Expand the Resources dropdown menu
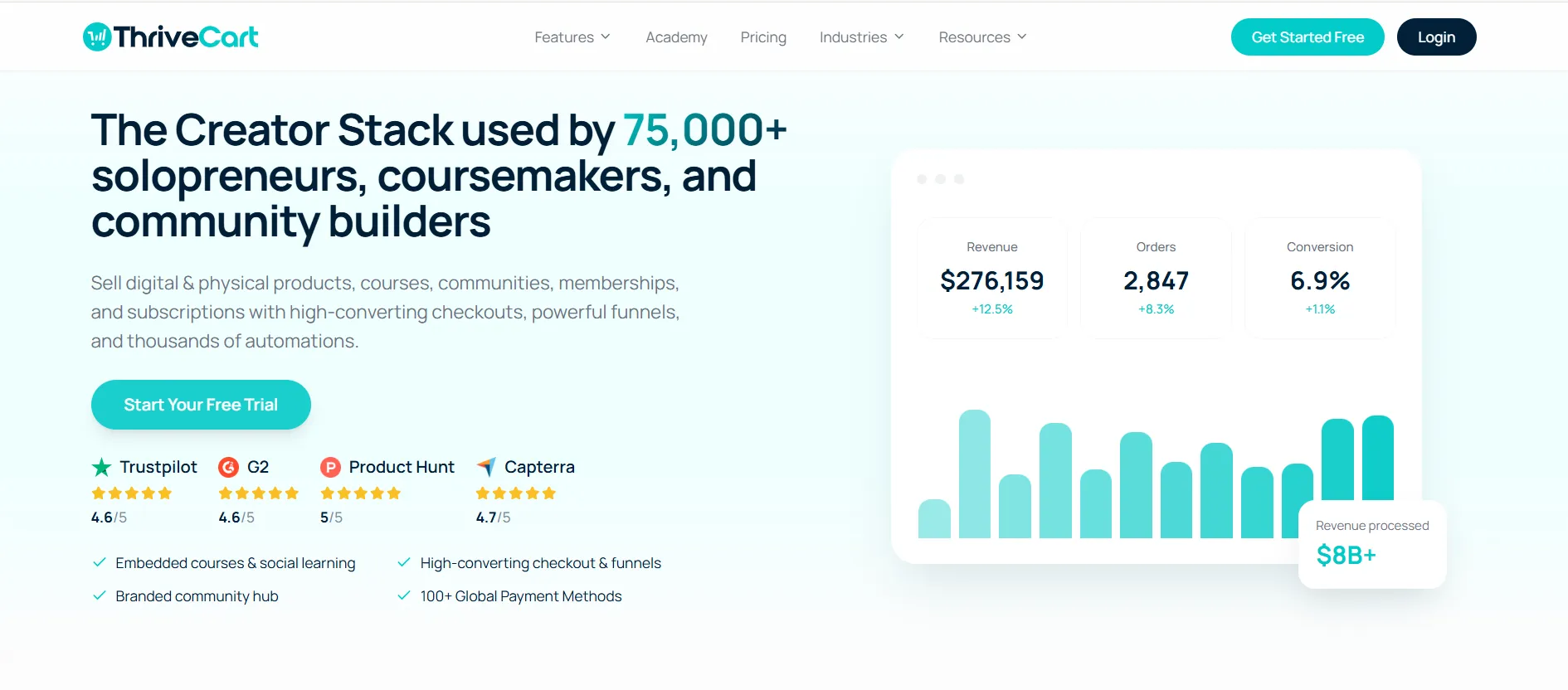This screenshot has width=1568, height=690. tap(983, 37)
